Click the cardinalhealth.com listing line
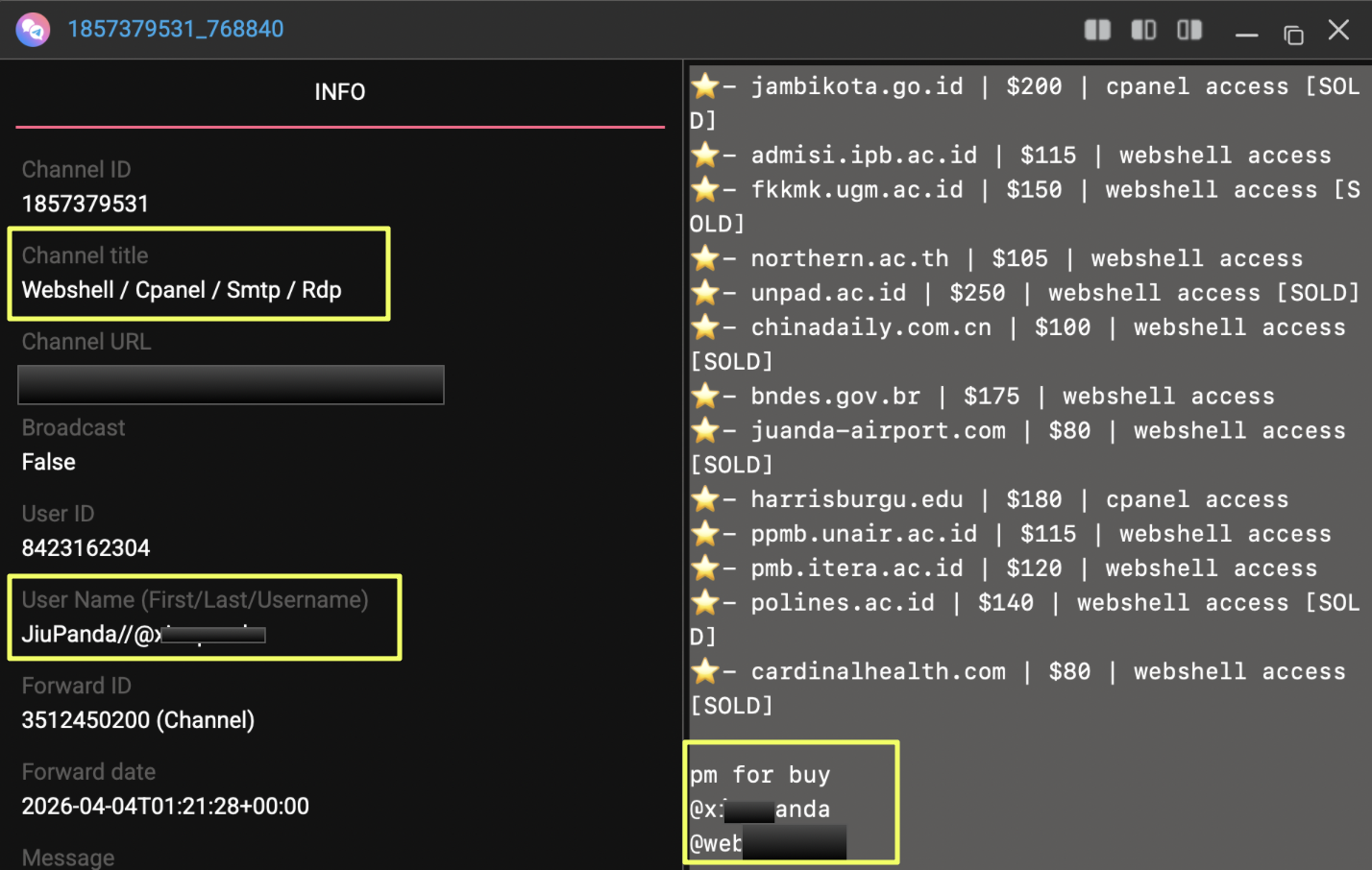The height and width of the screenshot is (870, 1372). (x=1018, y=689)
